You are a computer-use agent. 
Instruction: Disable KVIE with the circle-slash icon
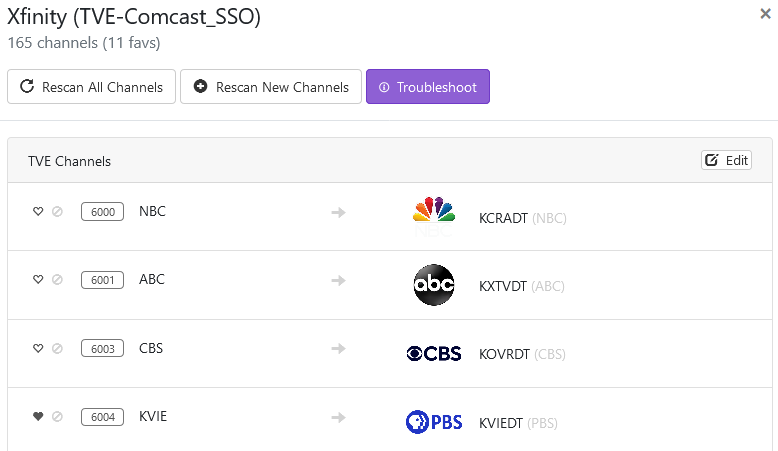[57, 417]
